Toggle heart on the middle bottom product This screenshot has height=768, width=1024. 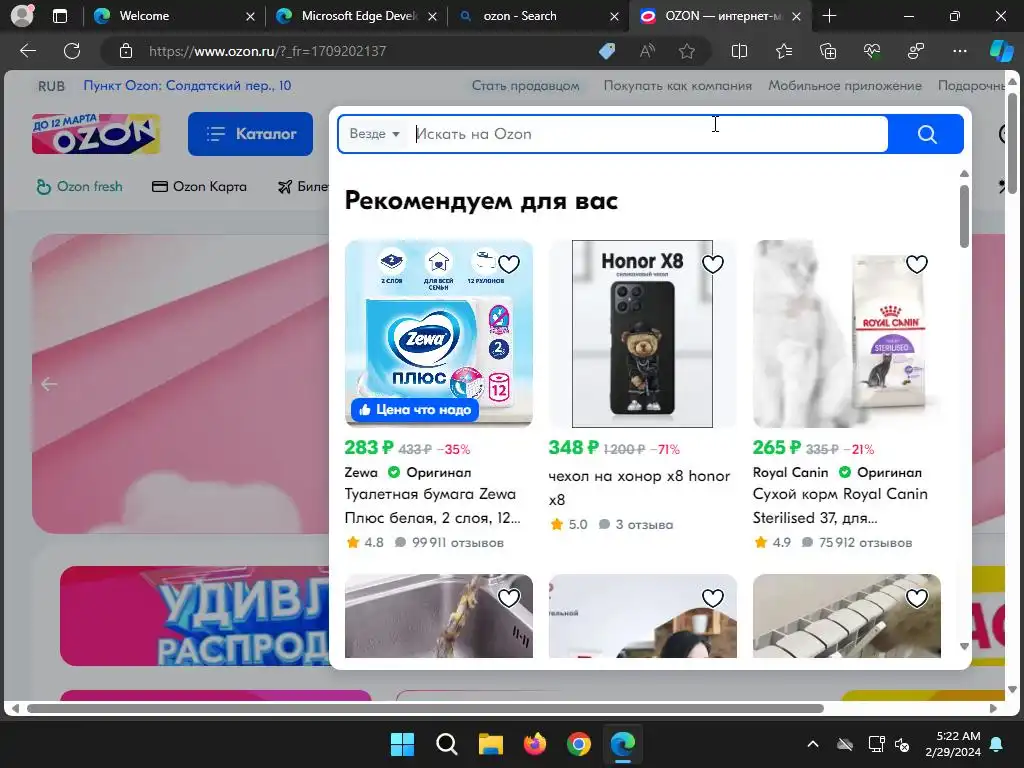click(712, 598)
